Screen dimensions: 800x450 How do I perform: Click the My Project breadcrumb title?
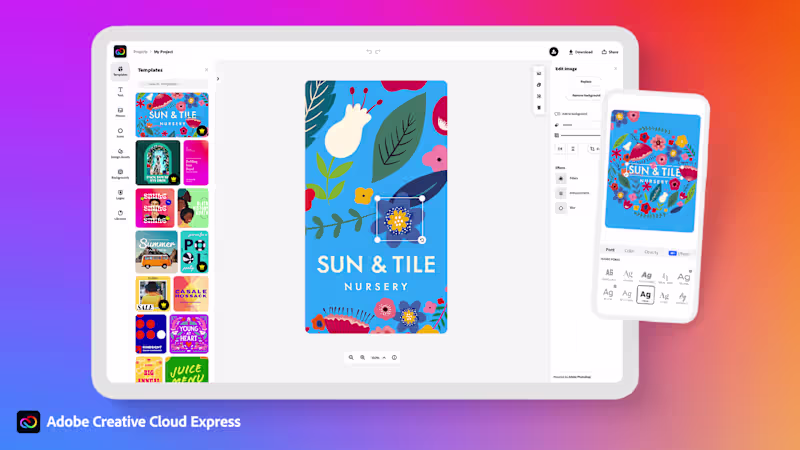[x=163, y=52]
